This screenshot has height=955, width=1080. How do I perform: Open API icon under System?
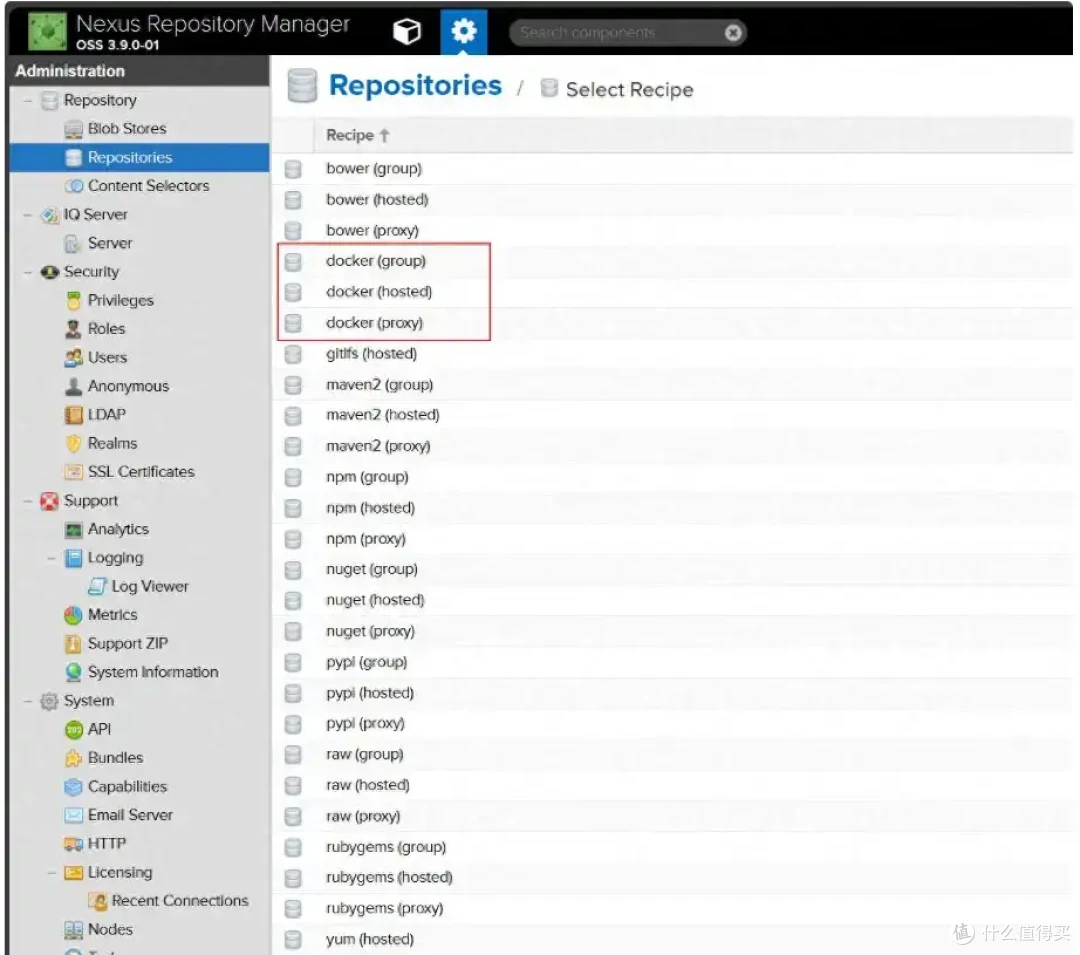(73, 729)
